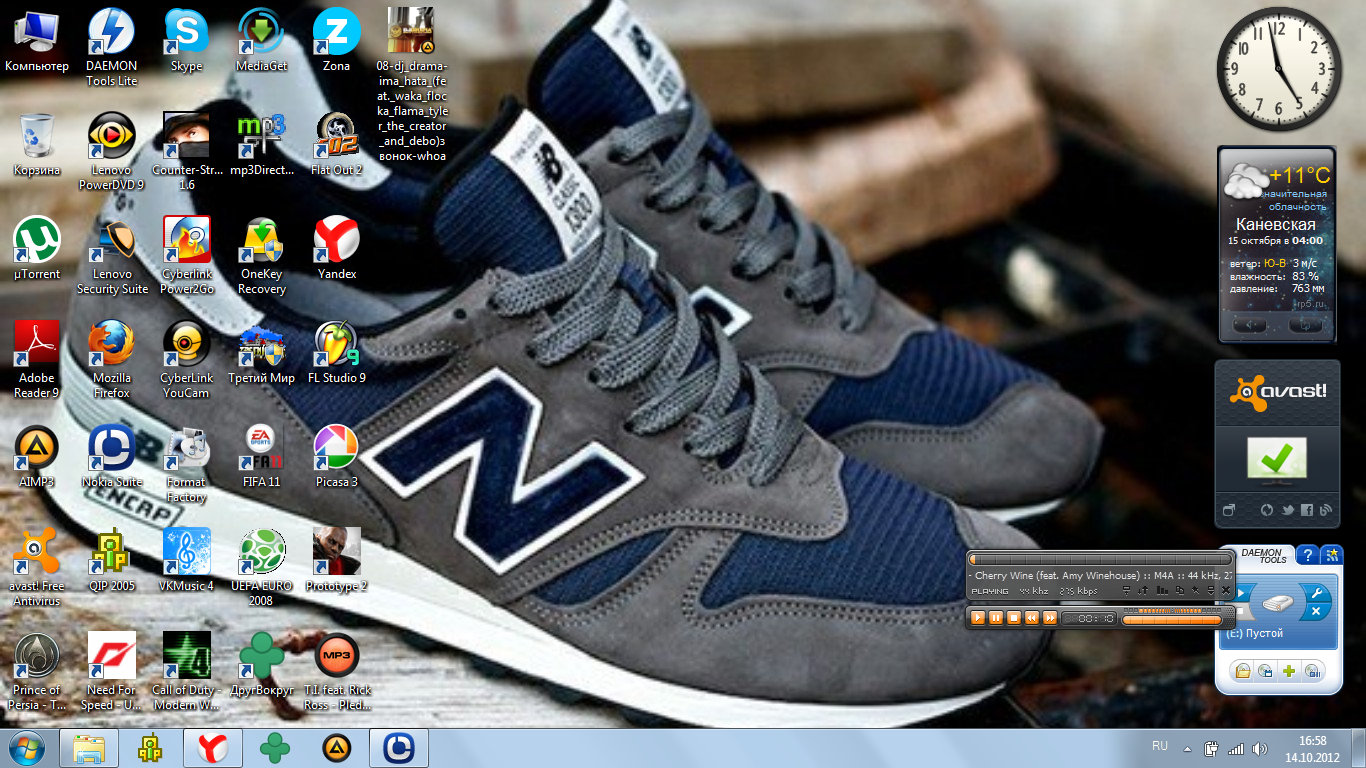Select the FL Studio 9 shortcut
The width and height of the screenshot is (1366, 768).
click(337, 353)
